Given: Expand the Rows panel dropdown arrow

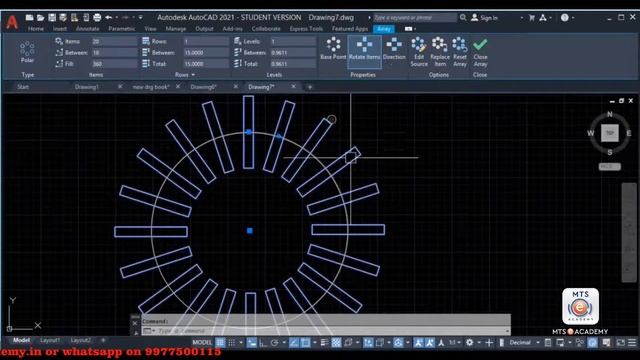Looking at the screenshot, I should pyautogui.click(x=193, y=75).
